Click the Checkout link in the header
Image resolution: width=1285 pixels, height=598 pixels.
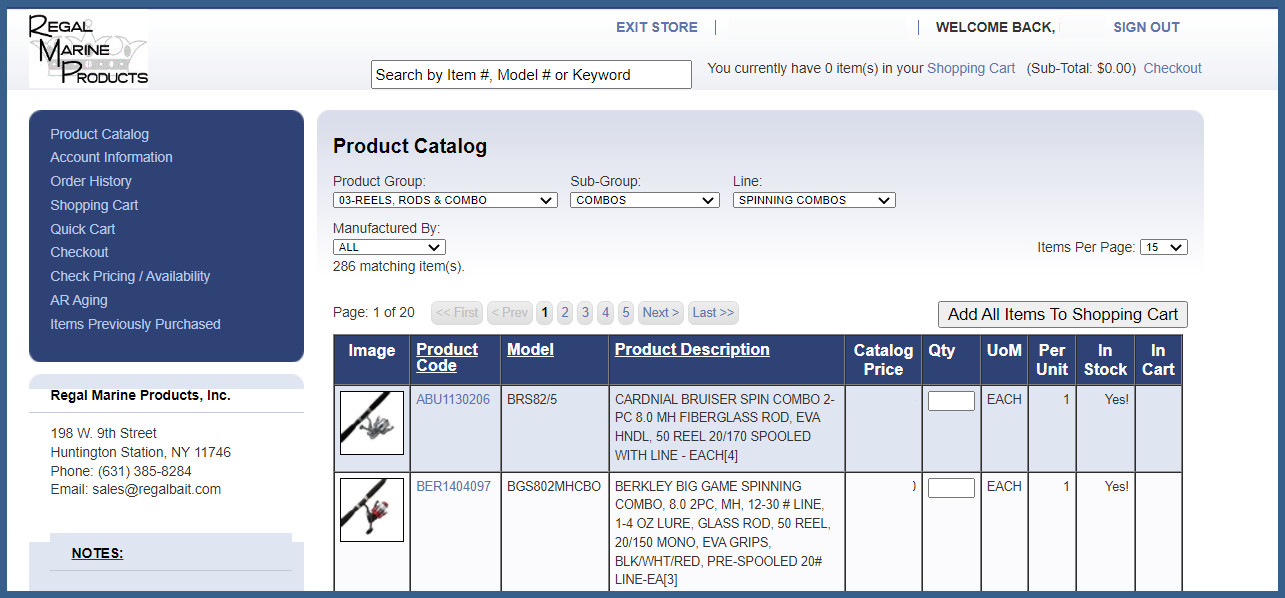1172,68
